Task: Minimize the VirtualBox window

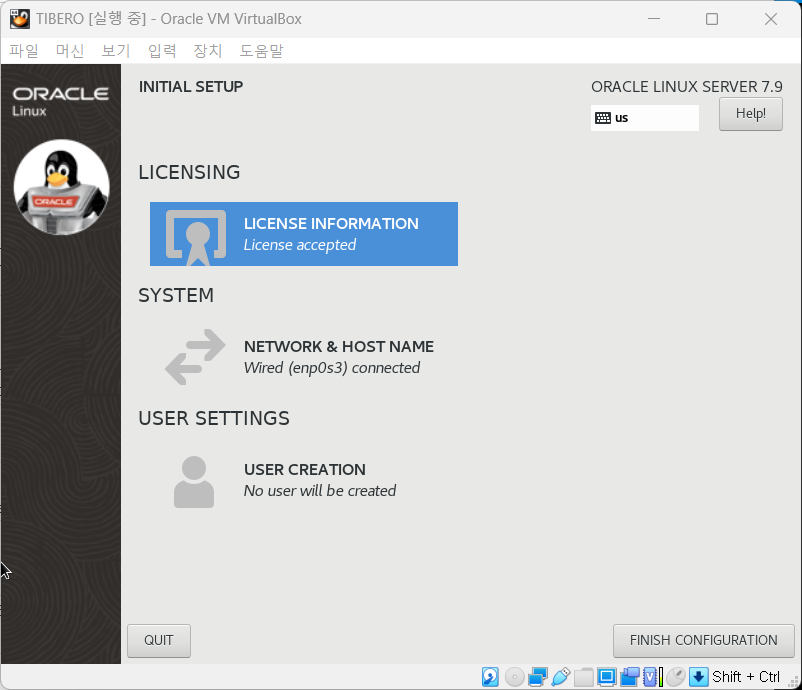Action: pos(654,19)
